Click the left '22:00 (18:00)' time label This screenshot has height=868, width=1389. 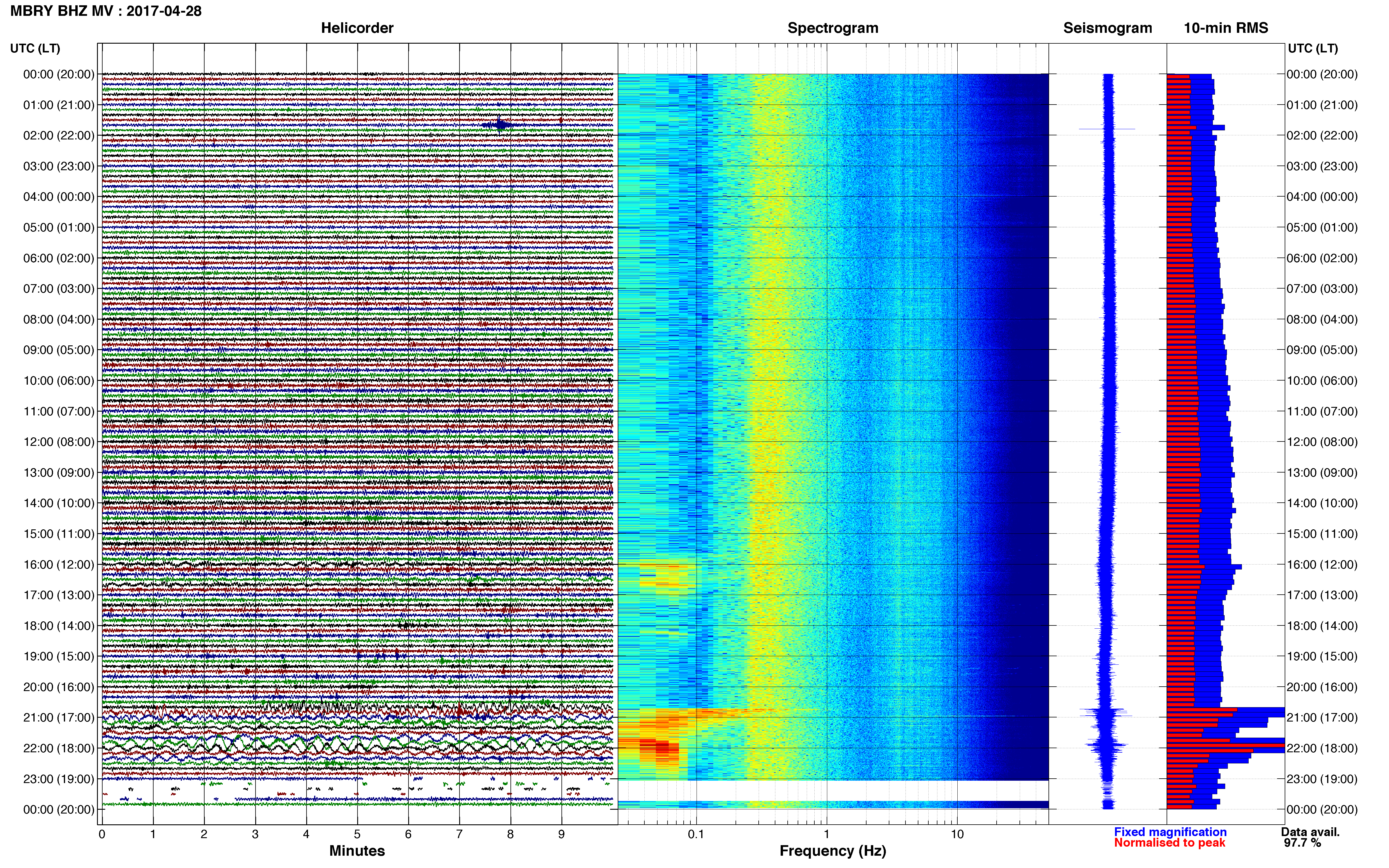pyautogui.click(x=59, y=748)
